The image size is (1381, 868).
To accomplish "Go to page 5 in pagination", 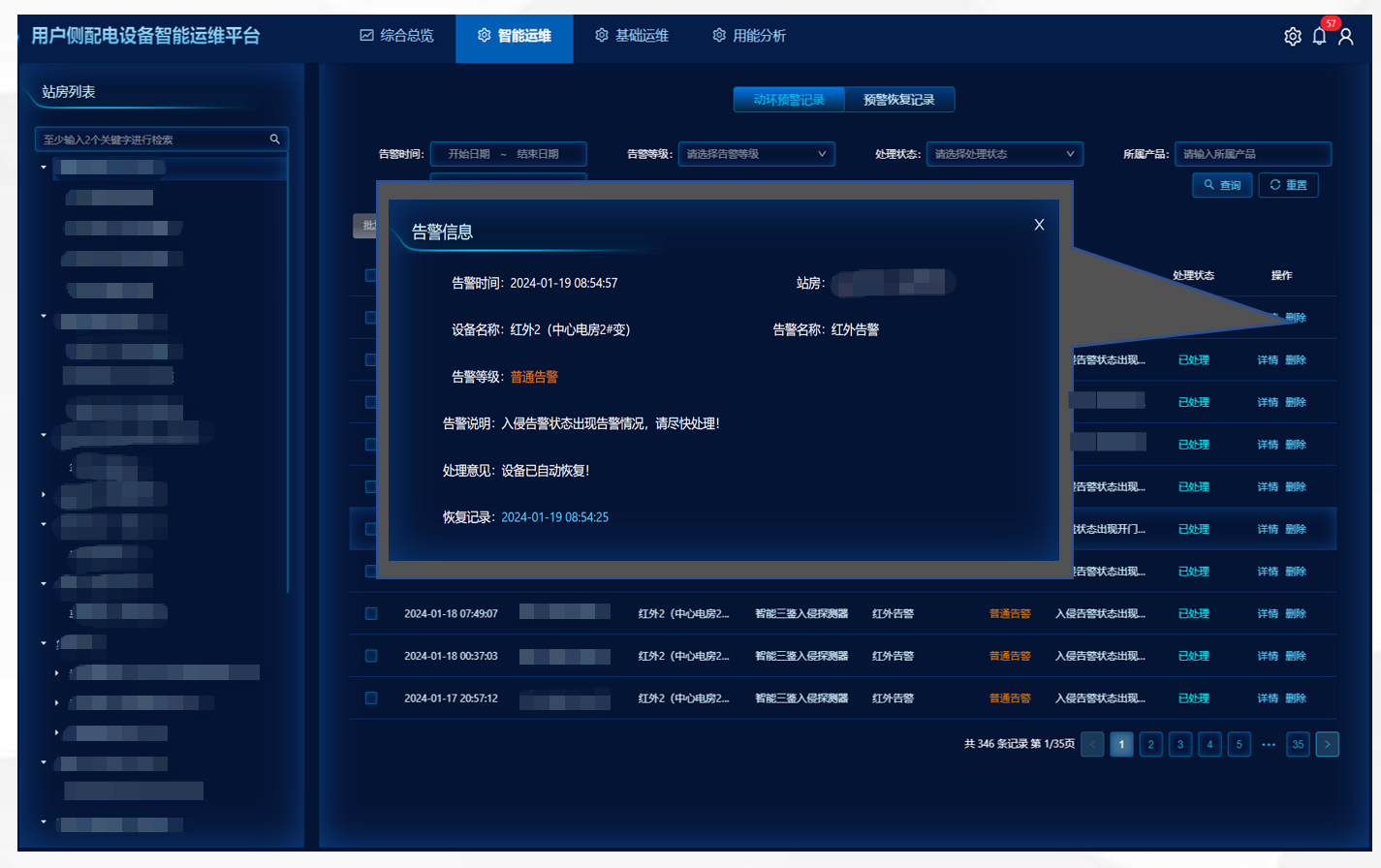I will (1239, 744).
